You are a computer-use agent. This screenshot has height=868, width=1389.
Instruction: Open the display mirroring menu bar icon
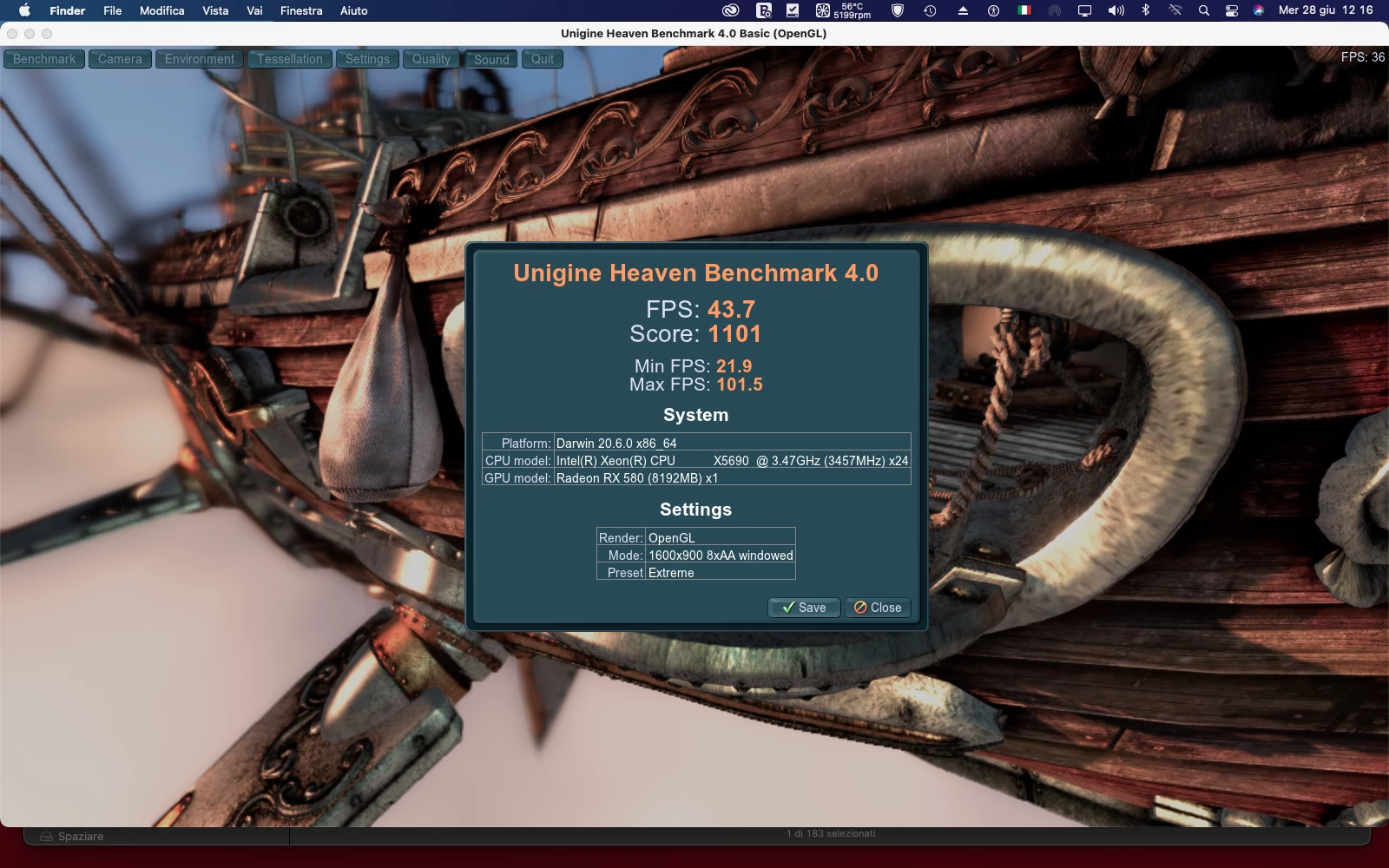pos(1084,10)
